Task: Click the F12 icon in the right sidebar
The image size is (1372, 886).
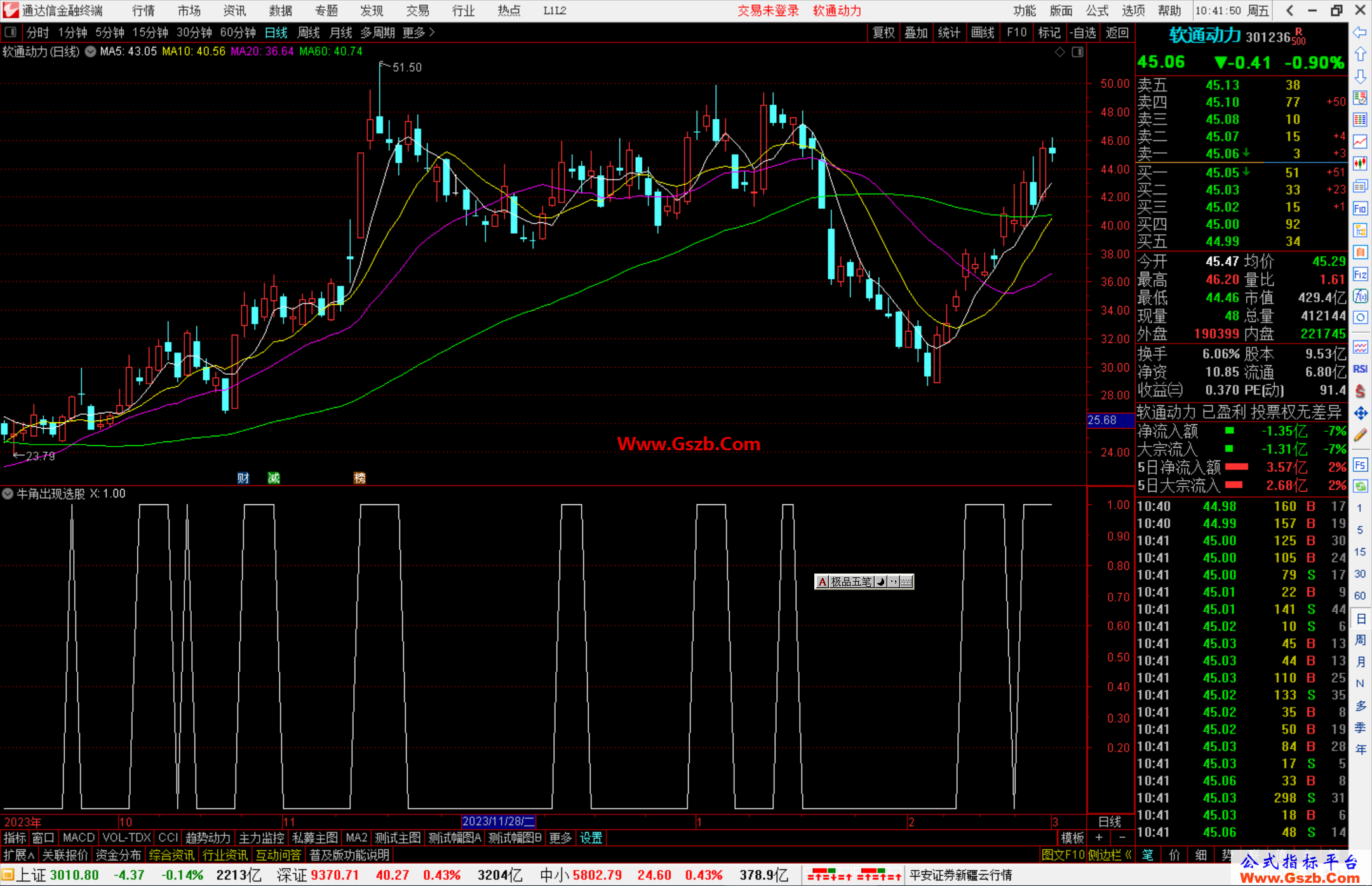Action: [1360, 274]
